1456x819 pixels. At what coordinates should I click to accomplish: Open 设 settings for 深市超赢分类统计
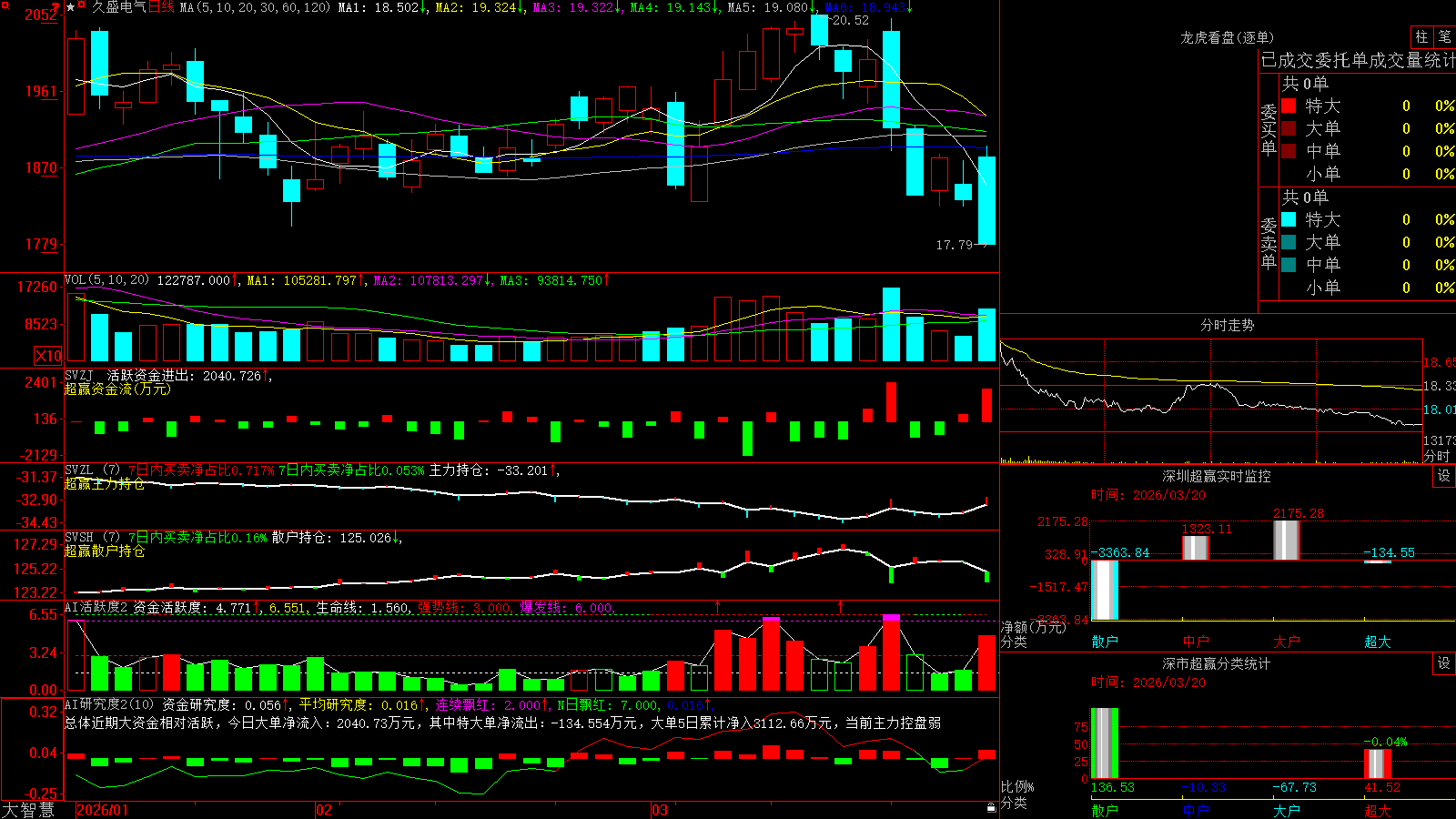[x=1444, y=663]
